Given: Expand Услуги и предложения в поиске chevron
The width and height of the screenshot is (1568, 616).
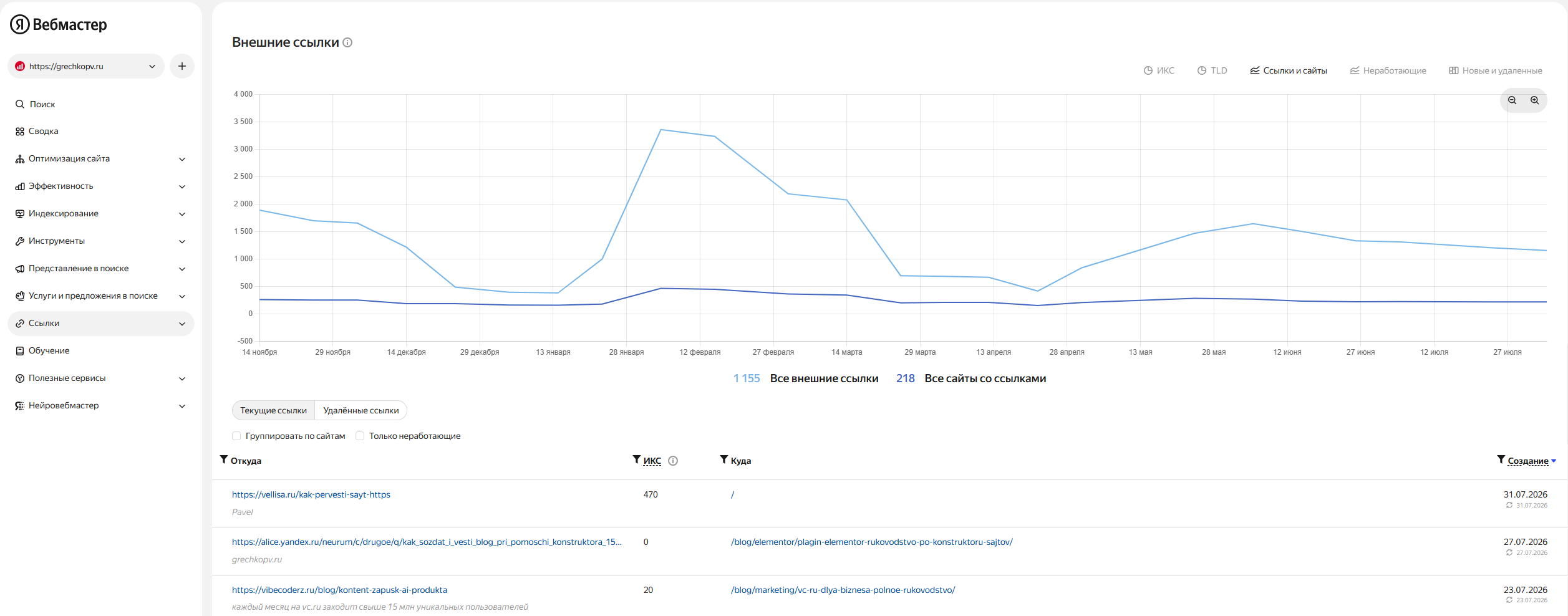Looking at the screenshot, I should point(182,296).
